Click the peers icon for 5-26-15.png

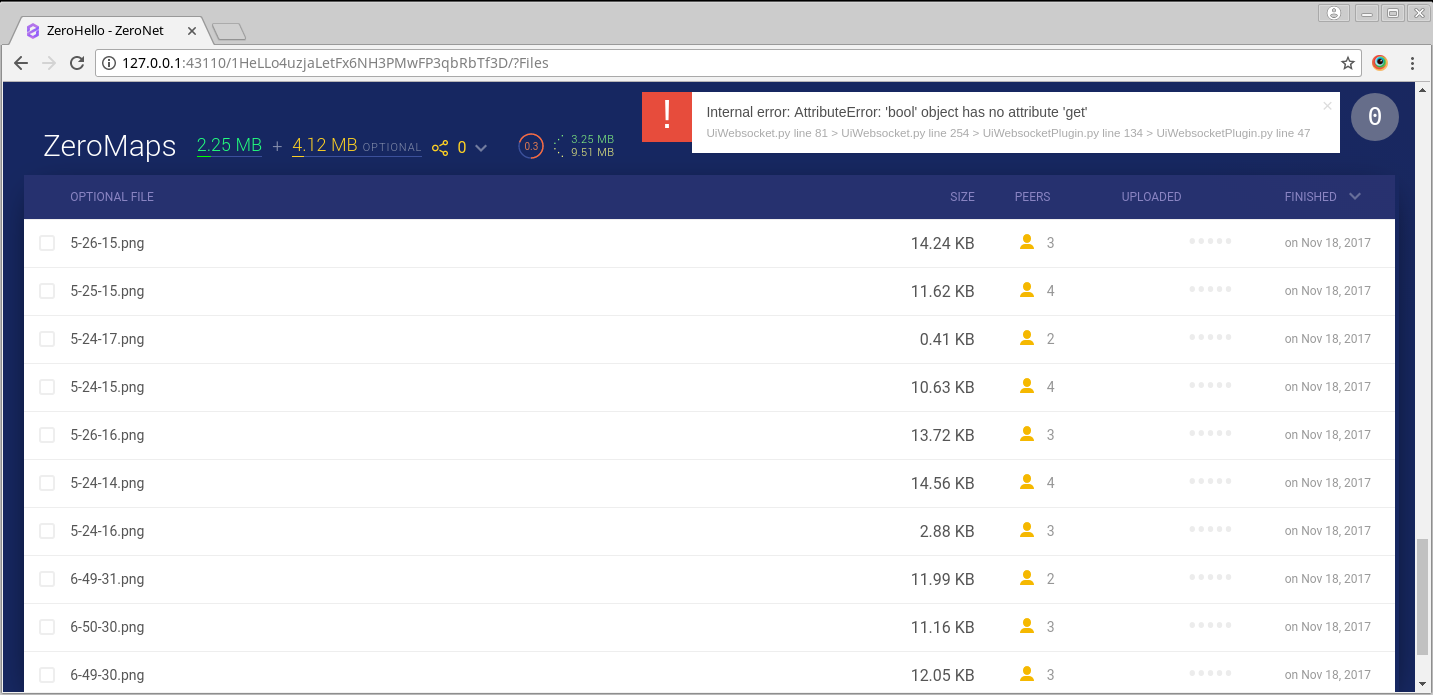(x=1026, y=242)
